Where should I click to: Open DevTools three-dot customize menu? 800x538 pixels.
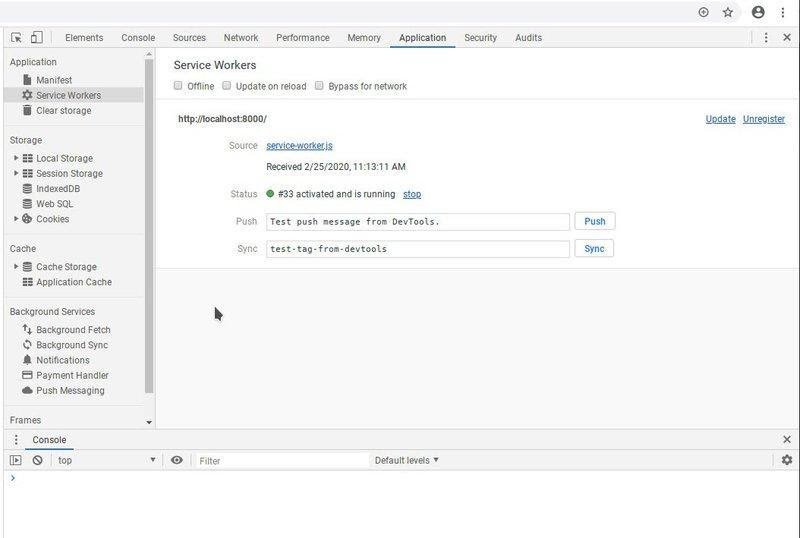click(x=766, y=38)
